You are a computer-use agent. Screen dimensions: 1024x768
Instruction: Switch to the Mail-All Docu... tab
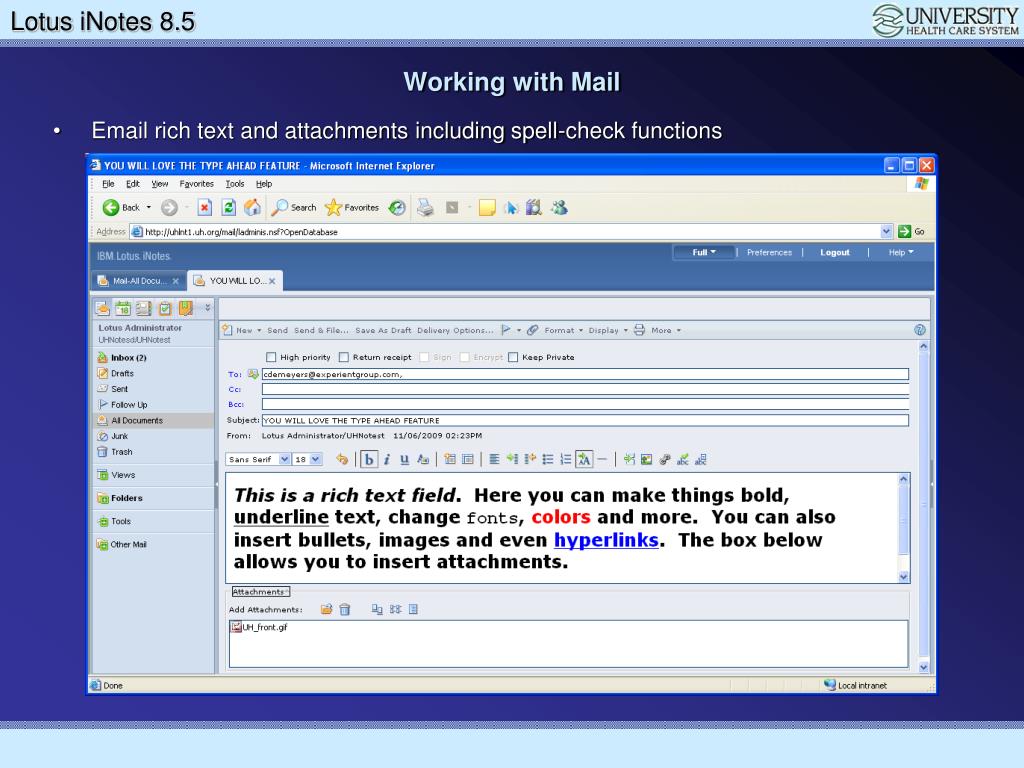pyautogui.click(x=138, y=281)
